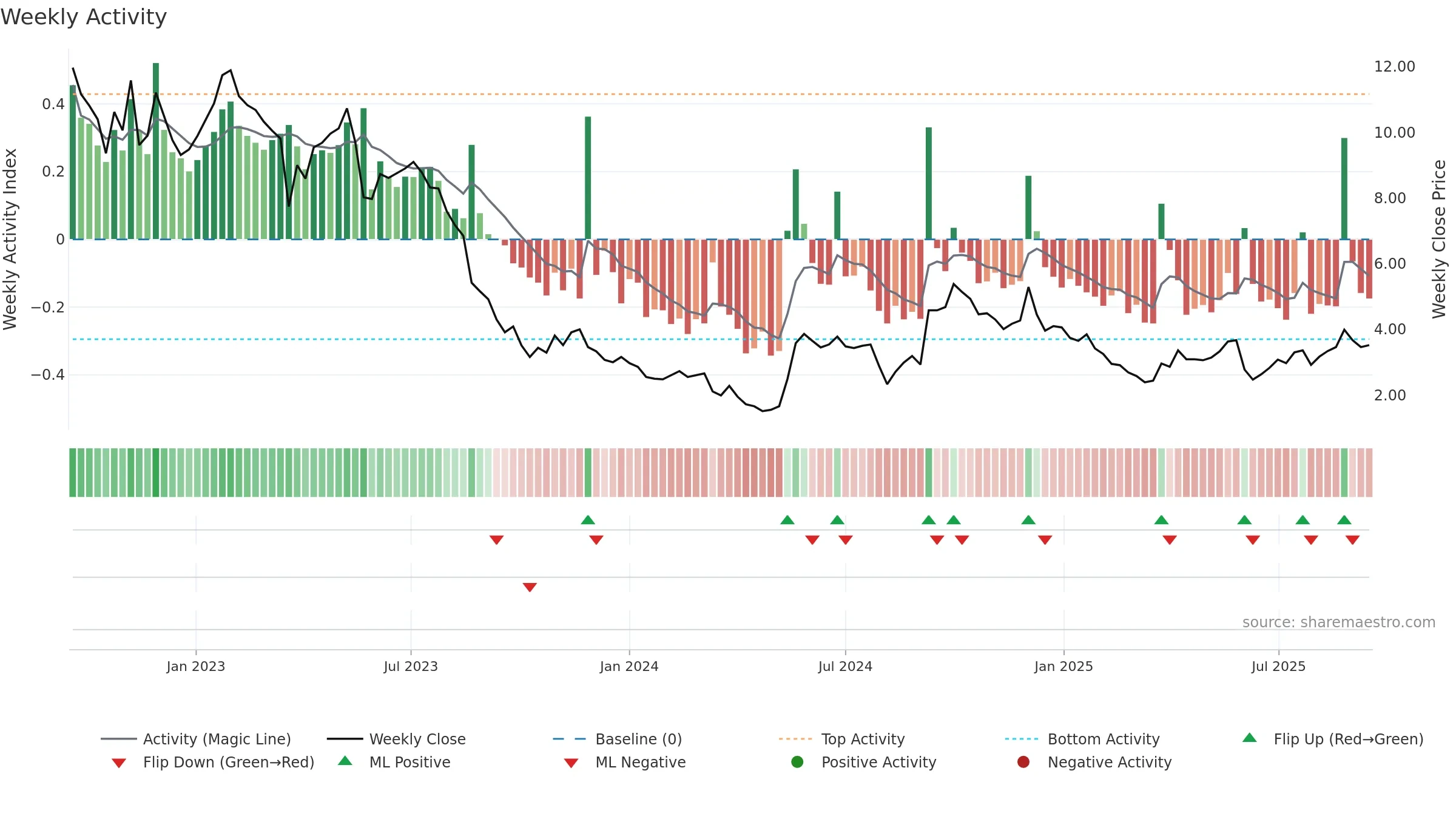Click the Weekly Activity chart title
1456x819 pixels.
point(84,17)
